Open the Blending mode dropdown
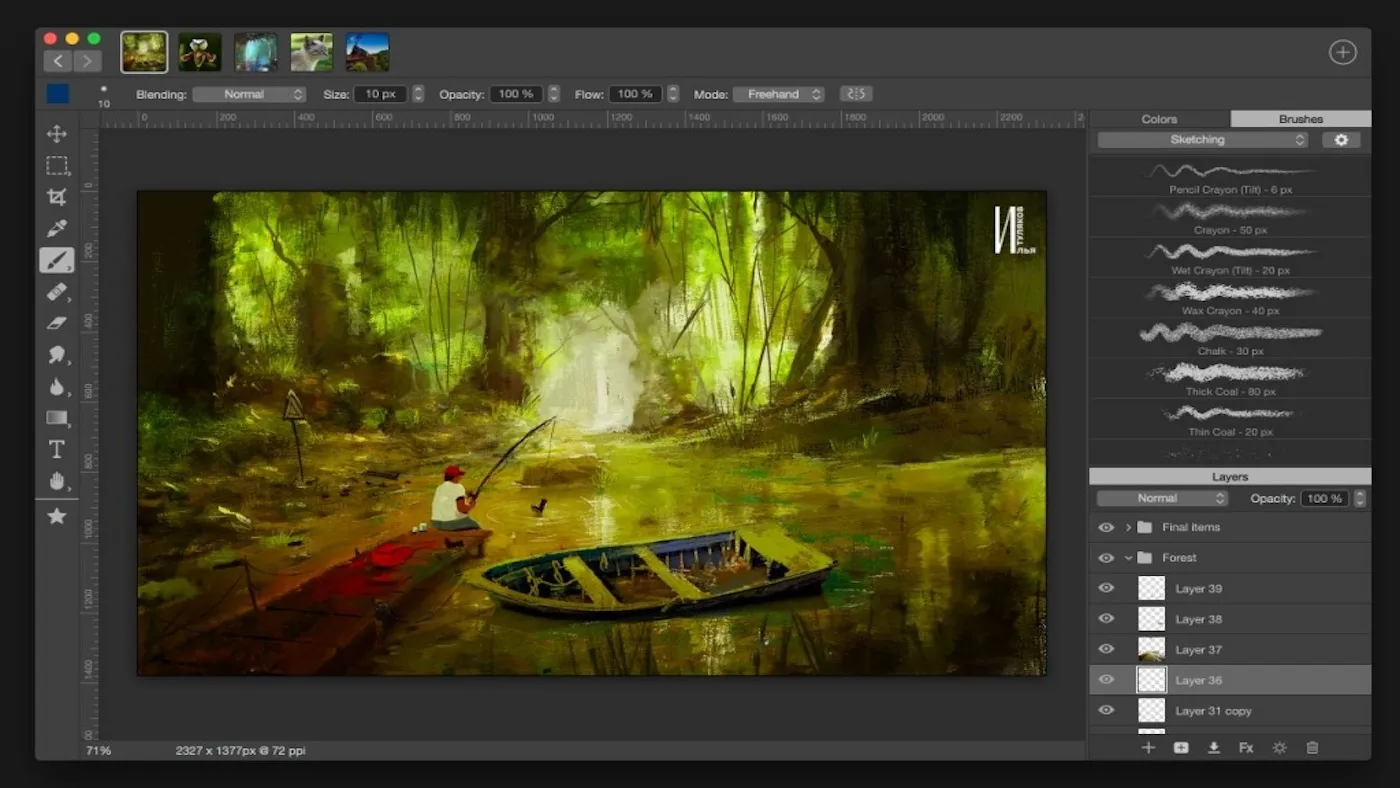This screenshot has height=788, width=1400. tap(249, 93)
